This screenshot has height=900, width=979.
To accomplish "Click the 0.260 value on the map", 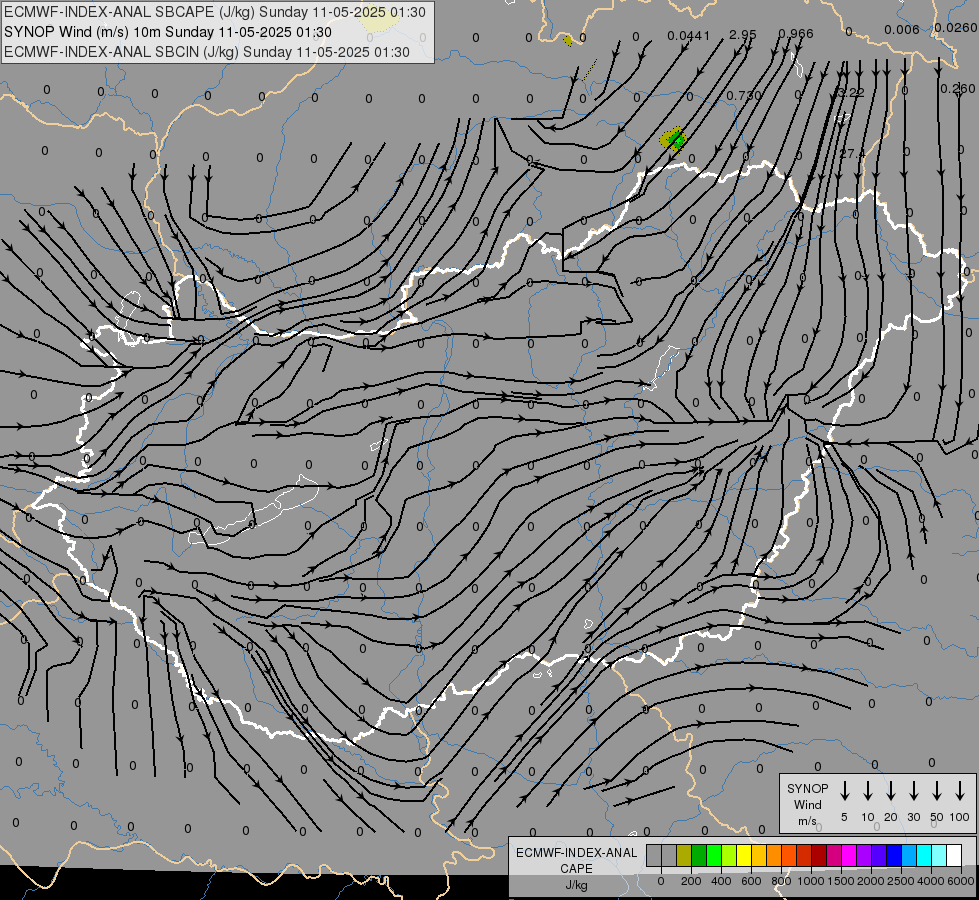I will pyautogui.click(x=958, y=89).
